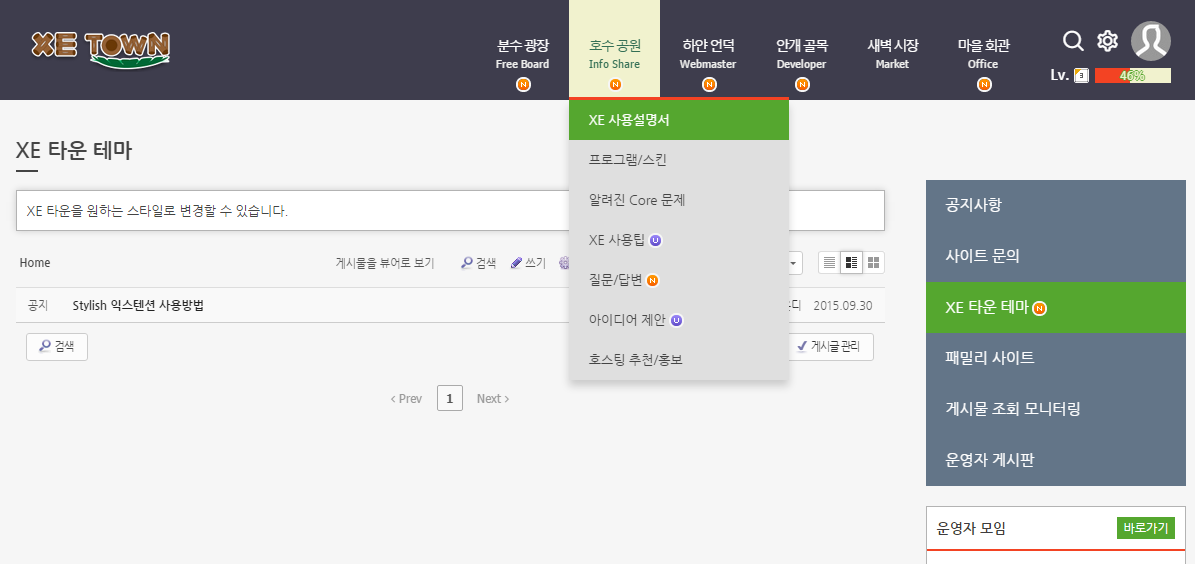
Task: Click the N badge under Webmaster
Action: pyautogui.click(x=710, y=85)
